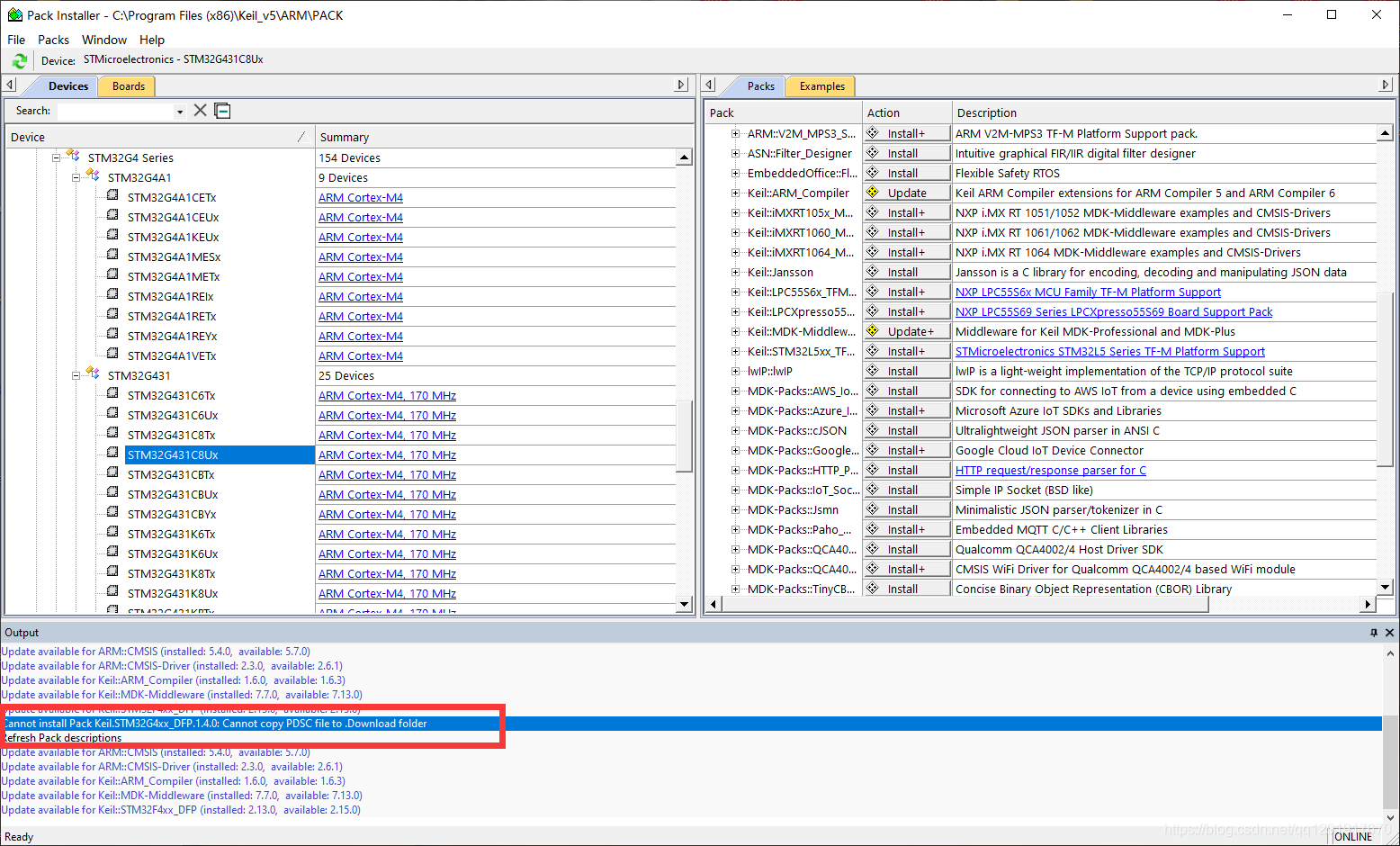Switch to the Boards tab
Screen dimensions: 1400x846
coord(129,86)
